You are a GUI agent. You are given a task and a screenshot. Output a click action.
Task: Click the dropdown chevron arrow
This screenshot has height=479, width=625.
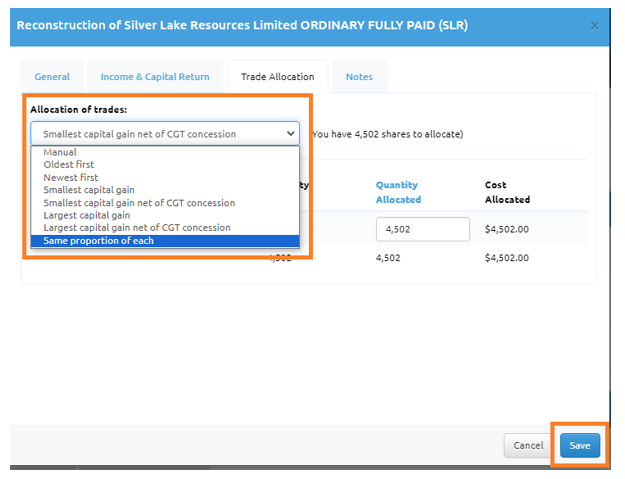coord(290,133)
